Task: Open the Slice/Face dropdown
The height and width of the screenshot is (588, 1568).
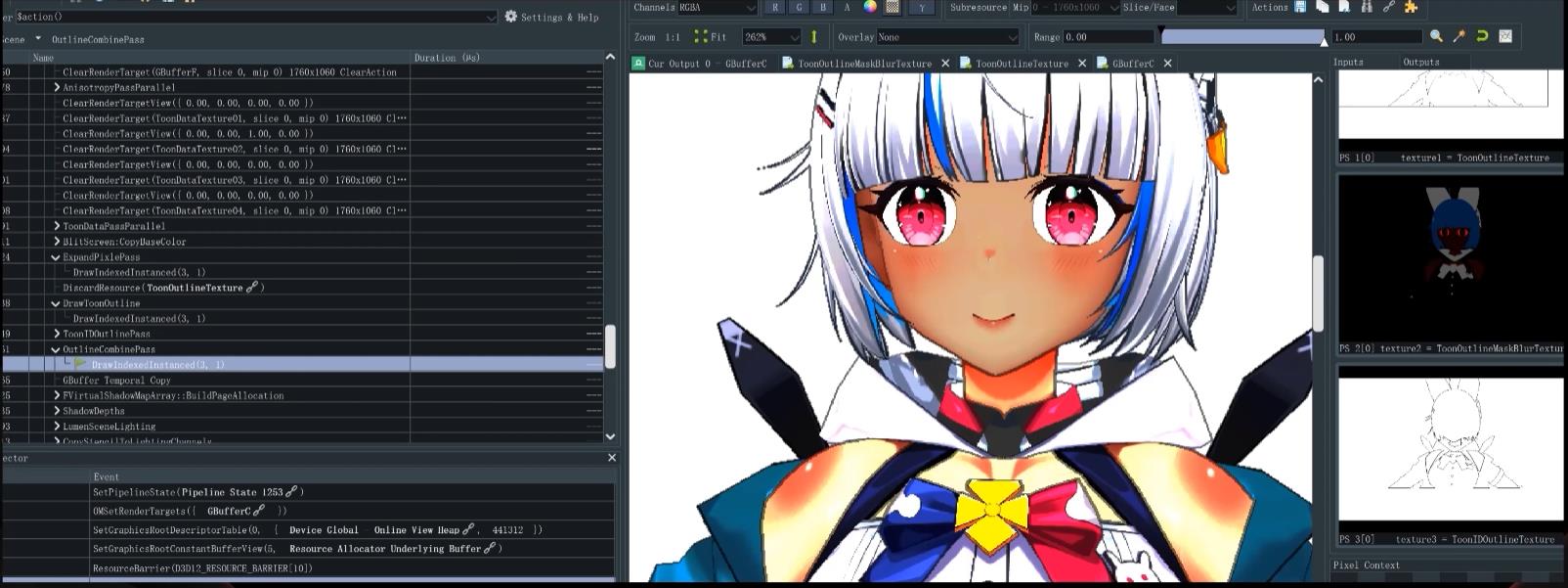Action: pos(1208,7)
